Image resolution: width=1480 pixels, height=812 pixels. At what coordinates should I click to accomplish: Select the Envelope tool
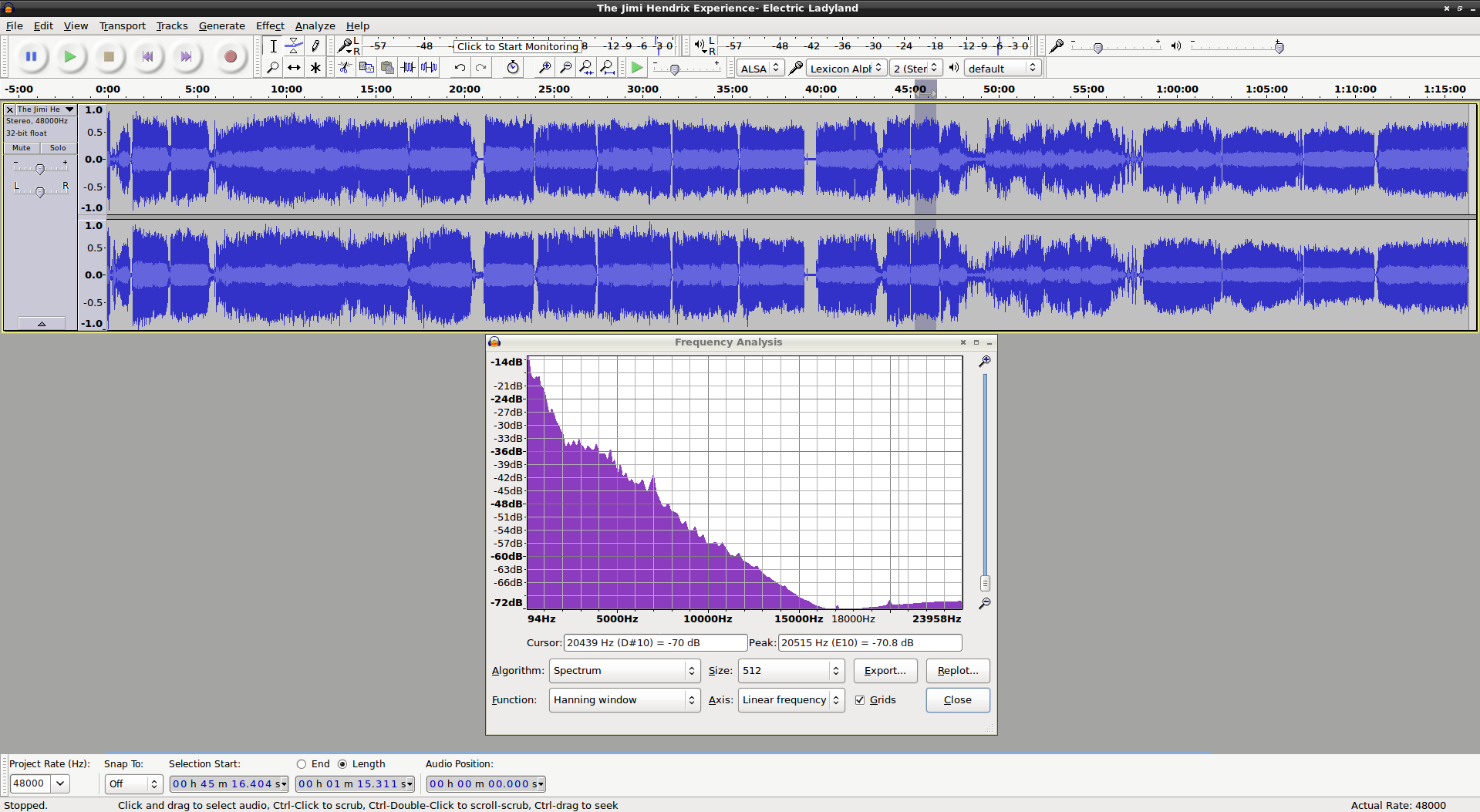294,46
